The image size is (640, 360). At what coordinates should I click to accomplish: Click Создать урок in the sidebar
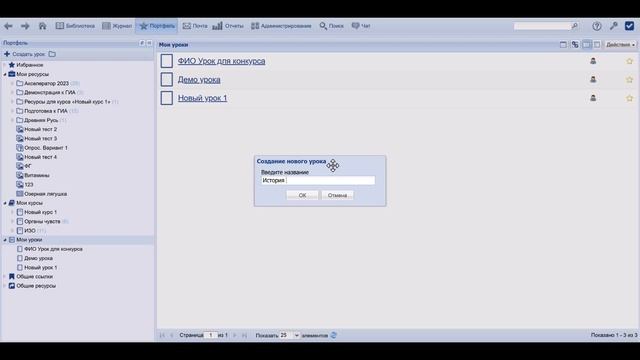click(x=24, y=54)
